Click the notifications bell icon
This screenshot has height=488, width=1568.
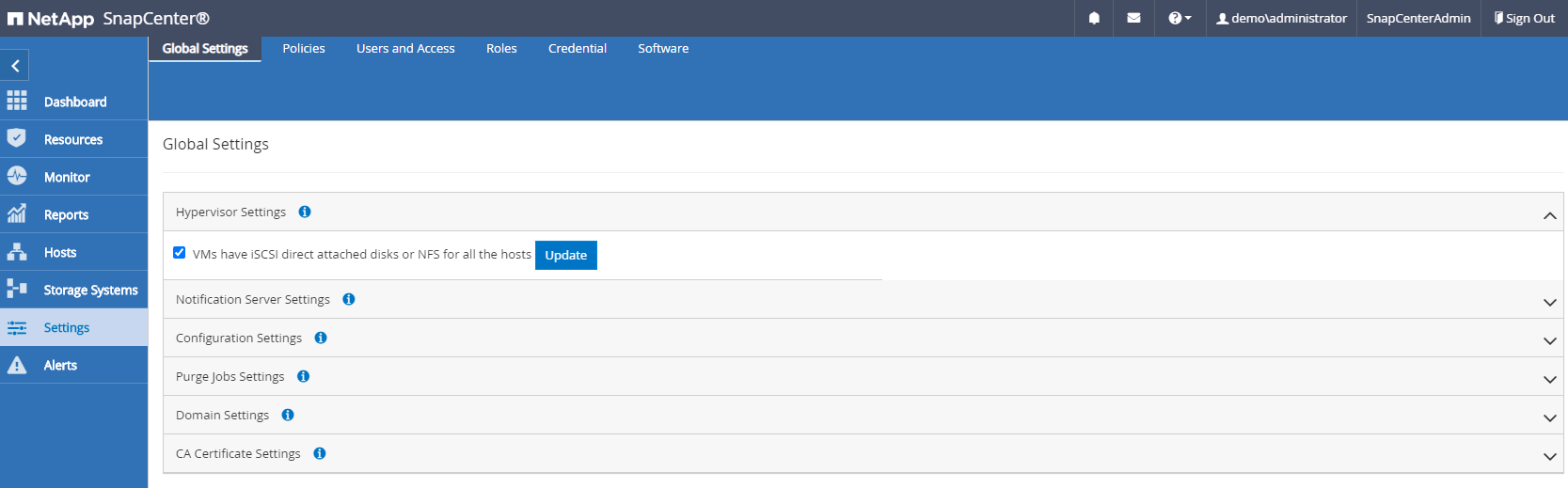(x=1094, y=18)
